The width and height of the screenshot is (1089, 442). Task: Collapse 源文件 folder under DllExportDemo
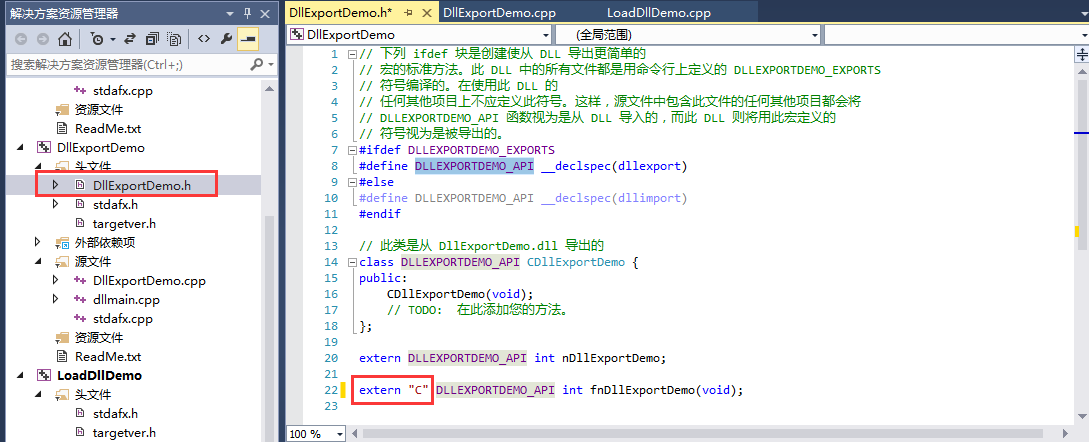click(x=38, y=262)
